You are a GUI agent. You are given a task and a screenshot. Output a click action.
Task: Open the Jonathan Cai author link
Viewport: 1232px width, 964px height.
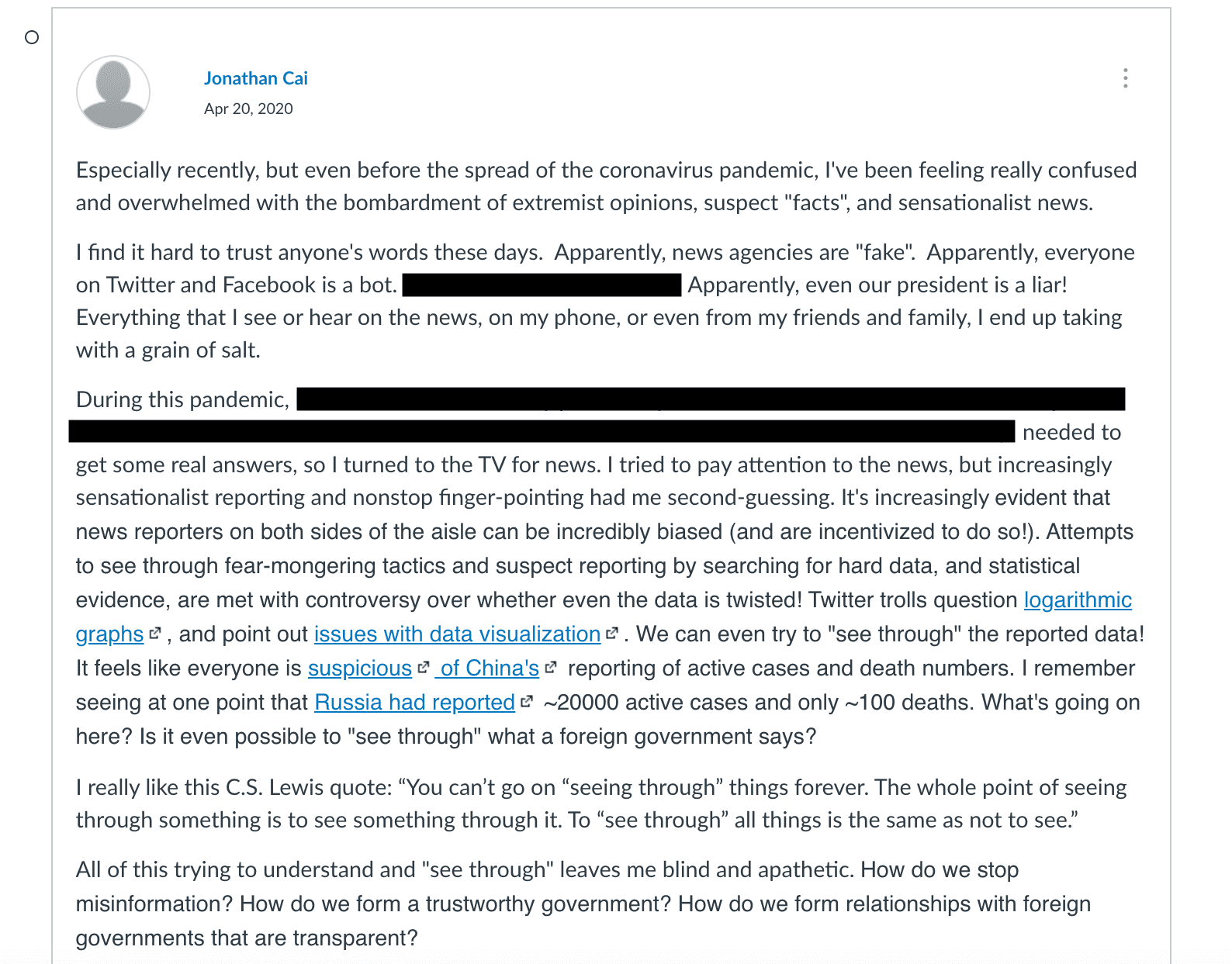[x=256, y=78]
